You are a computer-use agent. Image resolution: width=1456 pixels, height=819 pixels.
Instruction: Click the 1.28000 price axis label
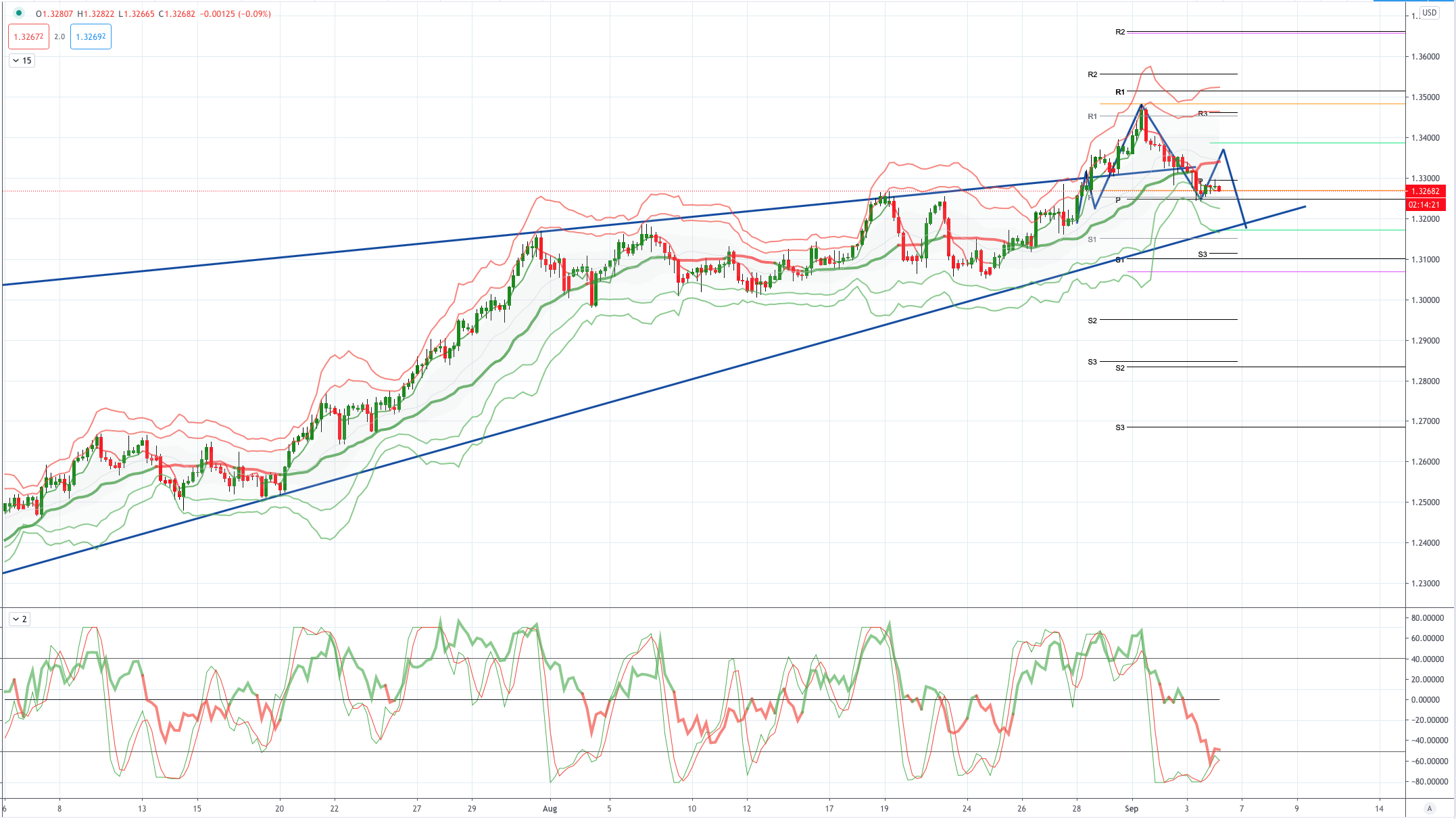pyautogui.click(x=1425, y=381)
